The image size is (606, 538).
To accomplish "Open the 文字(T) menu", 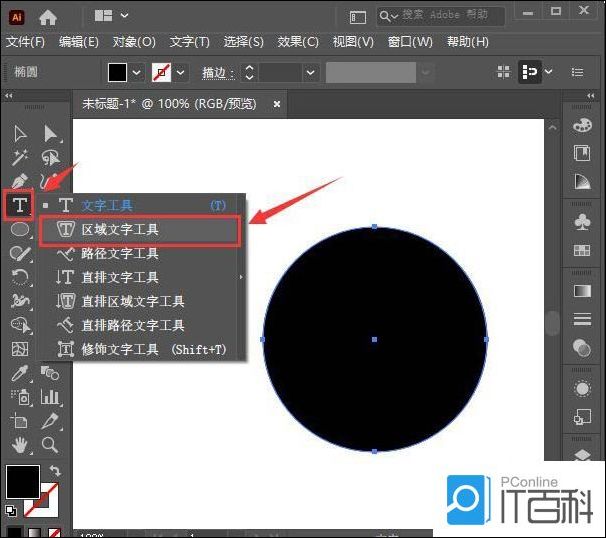I will [189, 41].
